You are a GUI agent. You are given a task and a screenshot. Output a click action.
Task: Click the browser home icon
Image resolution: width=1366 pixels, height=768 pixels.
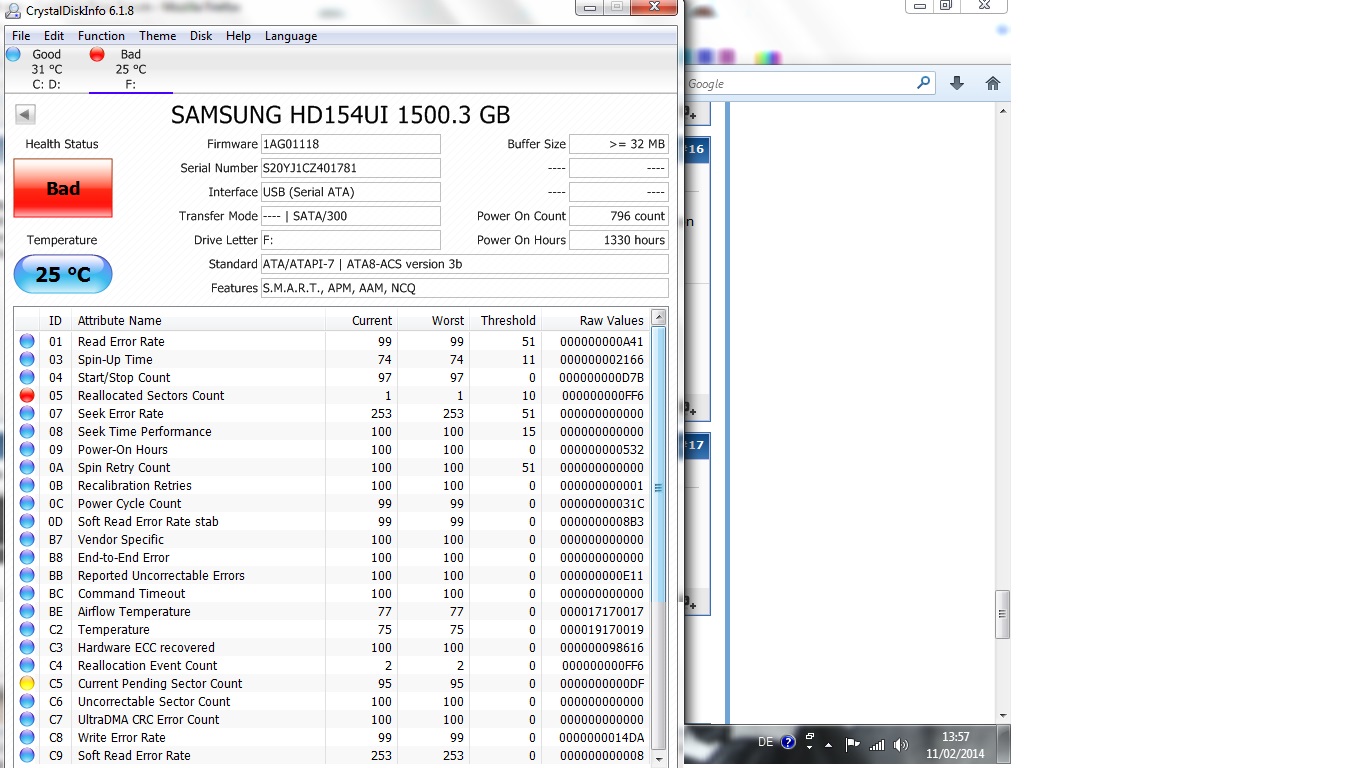point(992,84)
